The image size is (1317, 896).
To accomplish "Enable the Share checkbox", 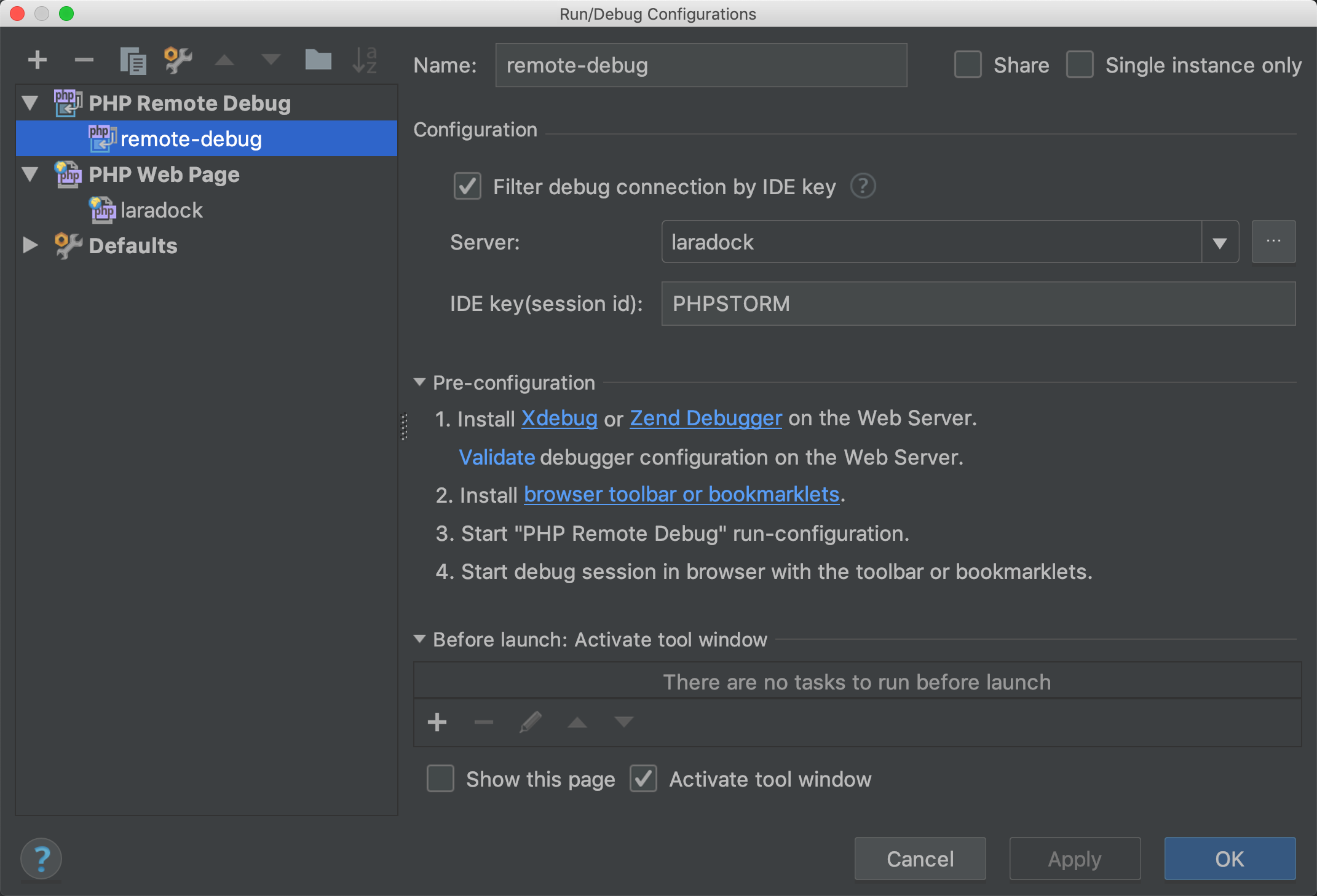I will coord(968,65).
